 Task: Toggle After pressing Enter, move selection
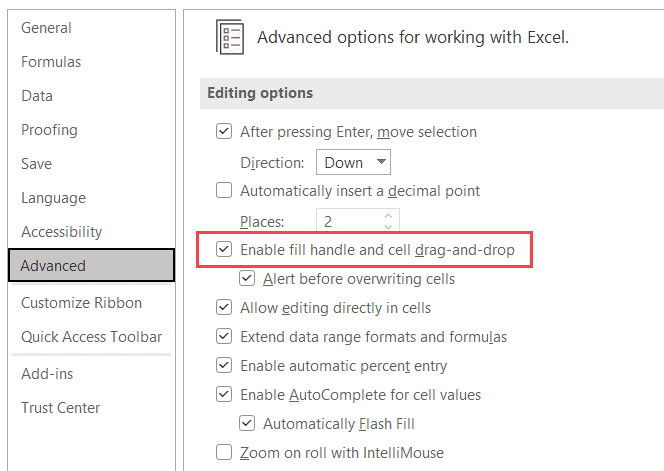click(224, 132)
